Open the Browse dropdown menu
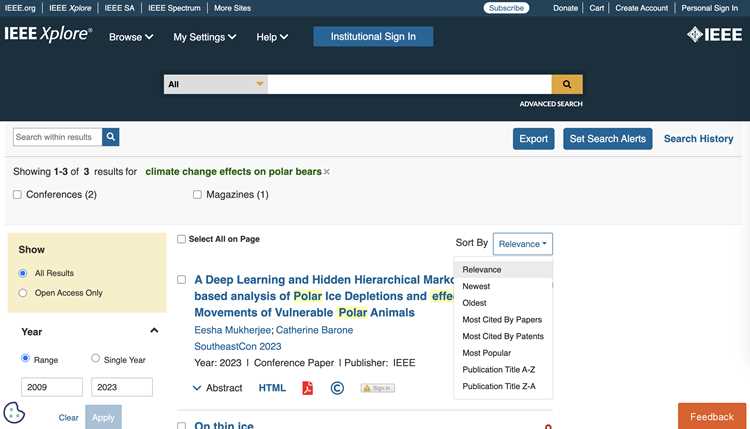This screenshot has height=429, width=750. click(131, 37)
